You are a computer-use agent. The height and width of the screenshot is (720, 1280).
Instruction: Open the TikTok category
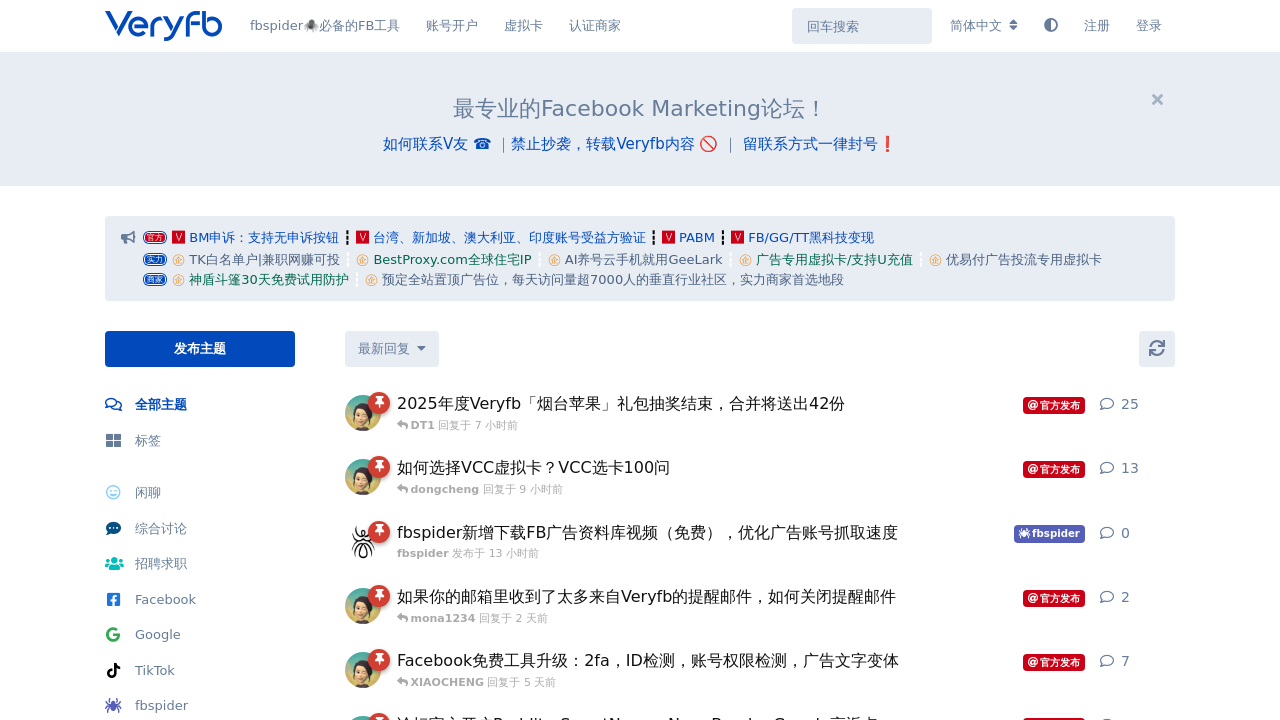(x=155, y=671)
